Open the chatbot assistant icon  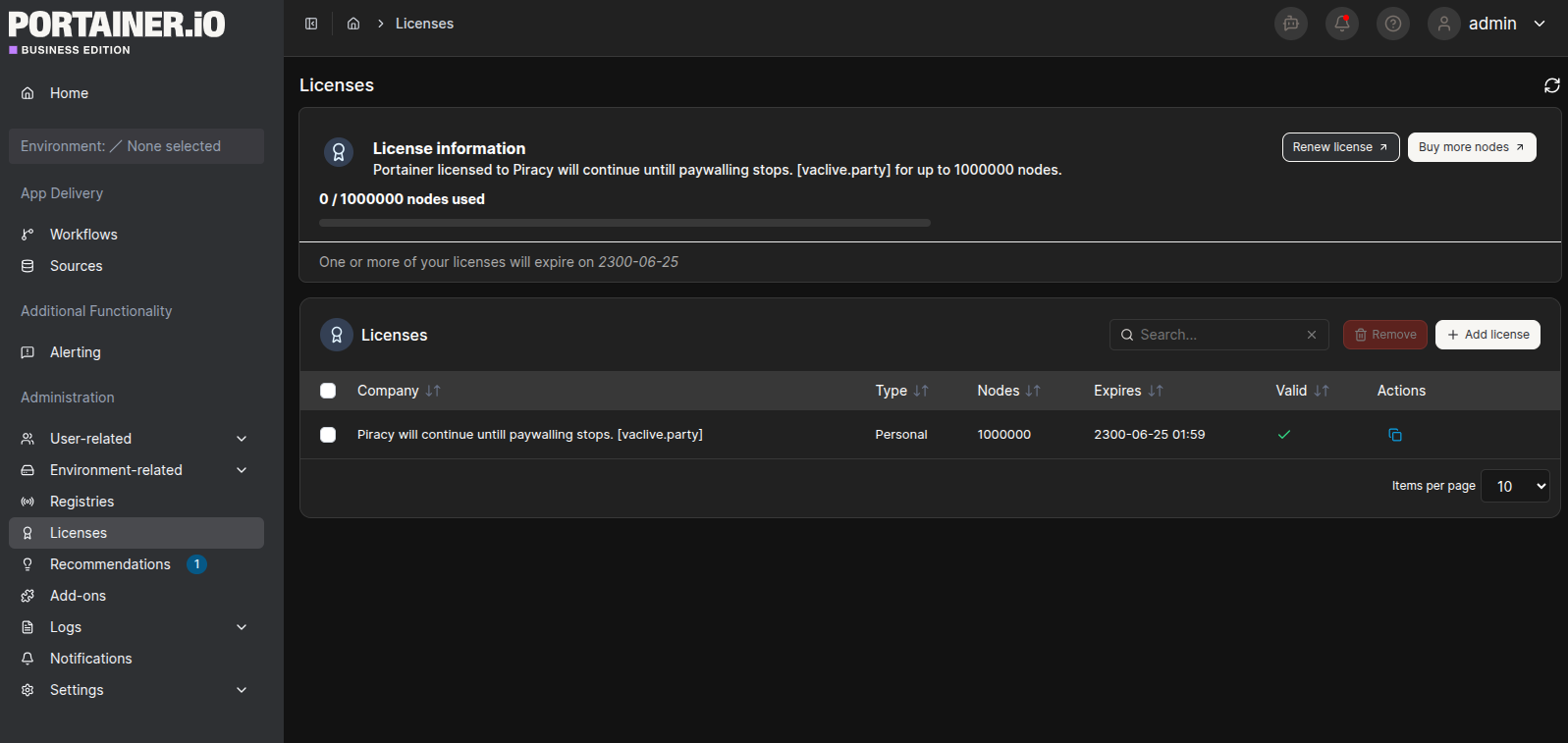click(1291, 24)
